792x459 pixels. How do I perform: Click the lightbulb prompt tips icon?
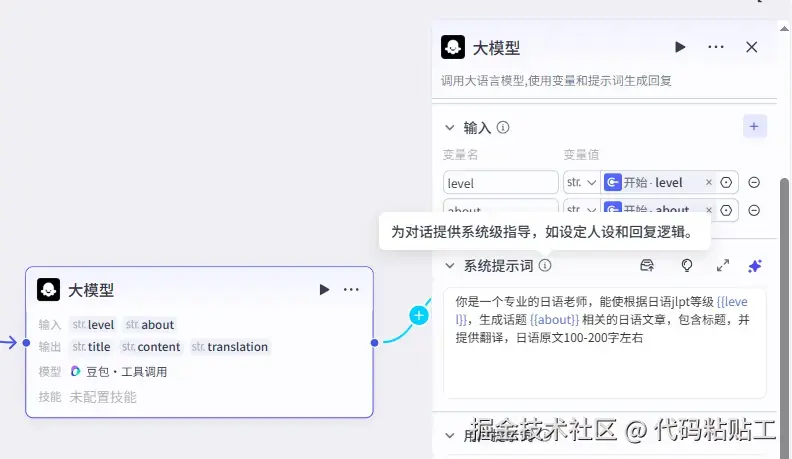[x=686, y=265]
